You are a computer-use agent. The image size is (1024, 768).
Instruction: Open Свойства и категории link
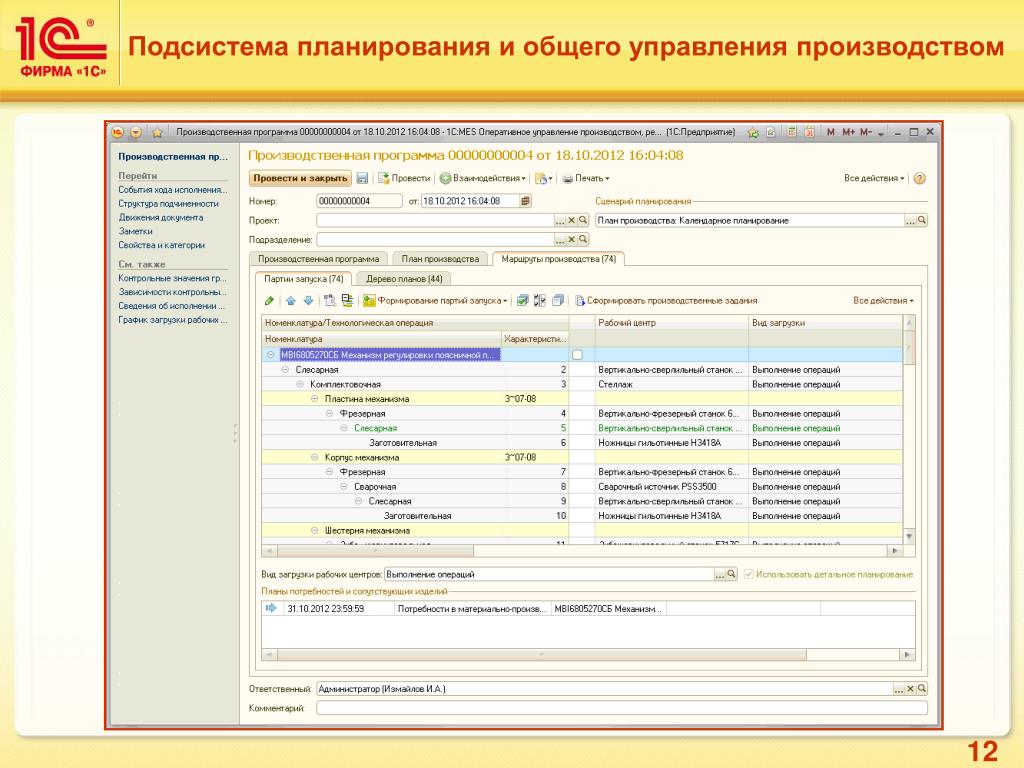(161, 245)
